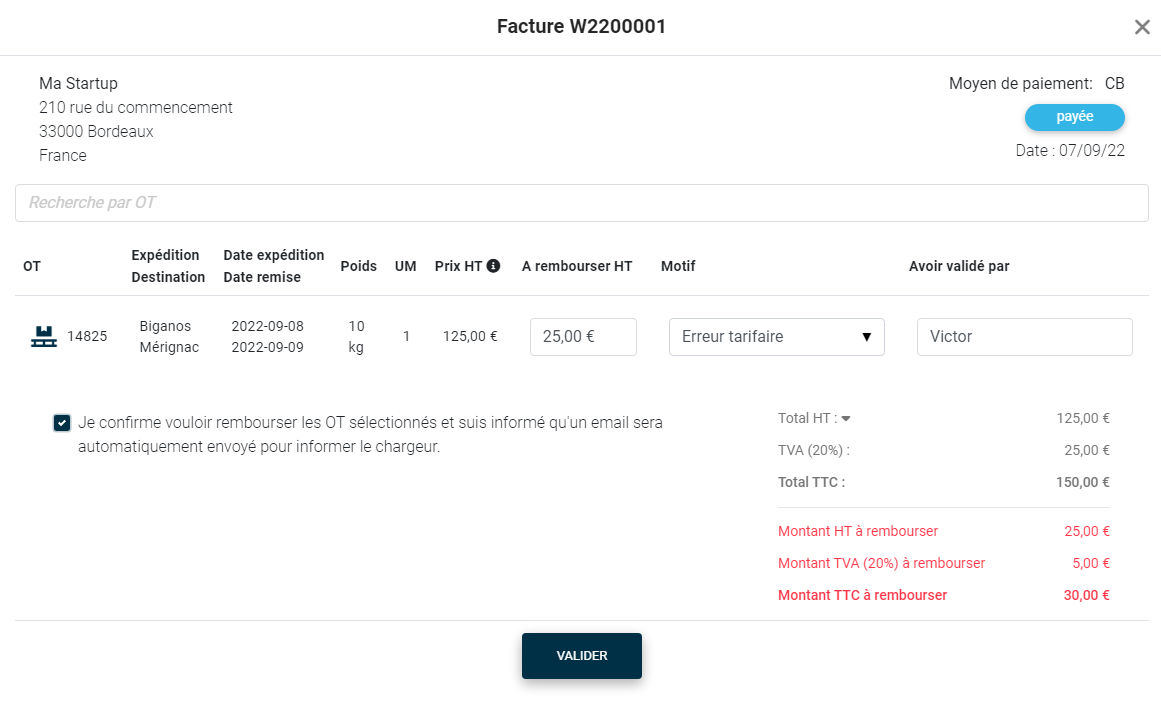1161x704 pixels.
Task: Toggle the refund confirmation checkbox
Action: click(62, 423)
